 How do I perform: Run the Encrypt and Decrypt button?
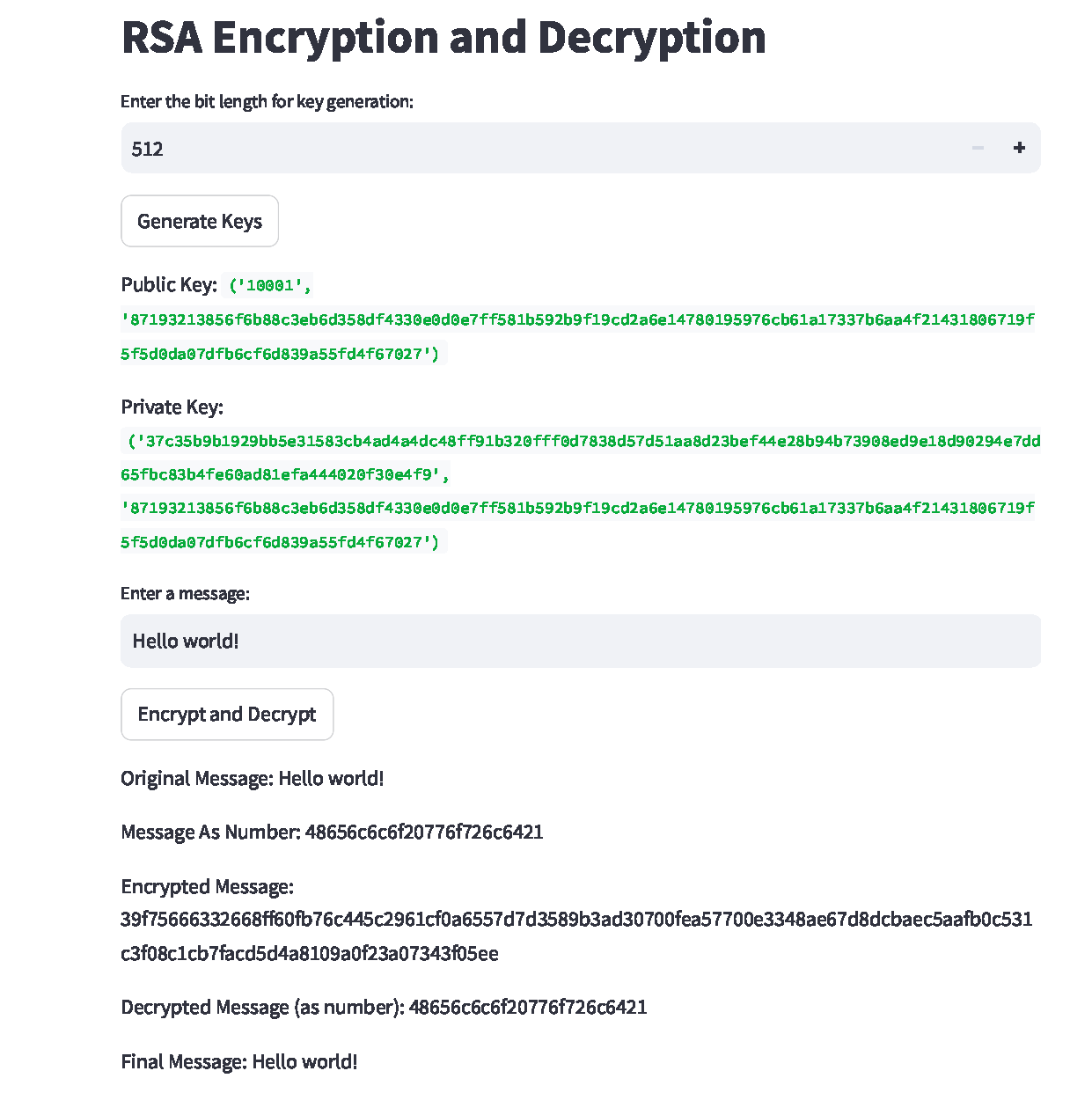pos(227,714)
